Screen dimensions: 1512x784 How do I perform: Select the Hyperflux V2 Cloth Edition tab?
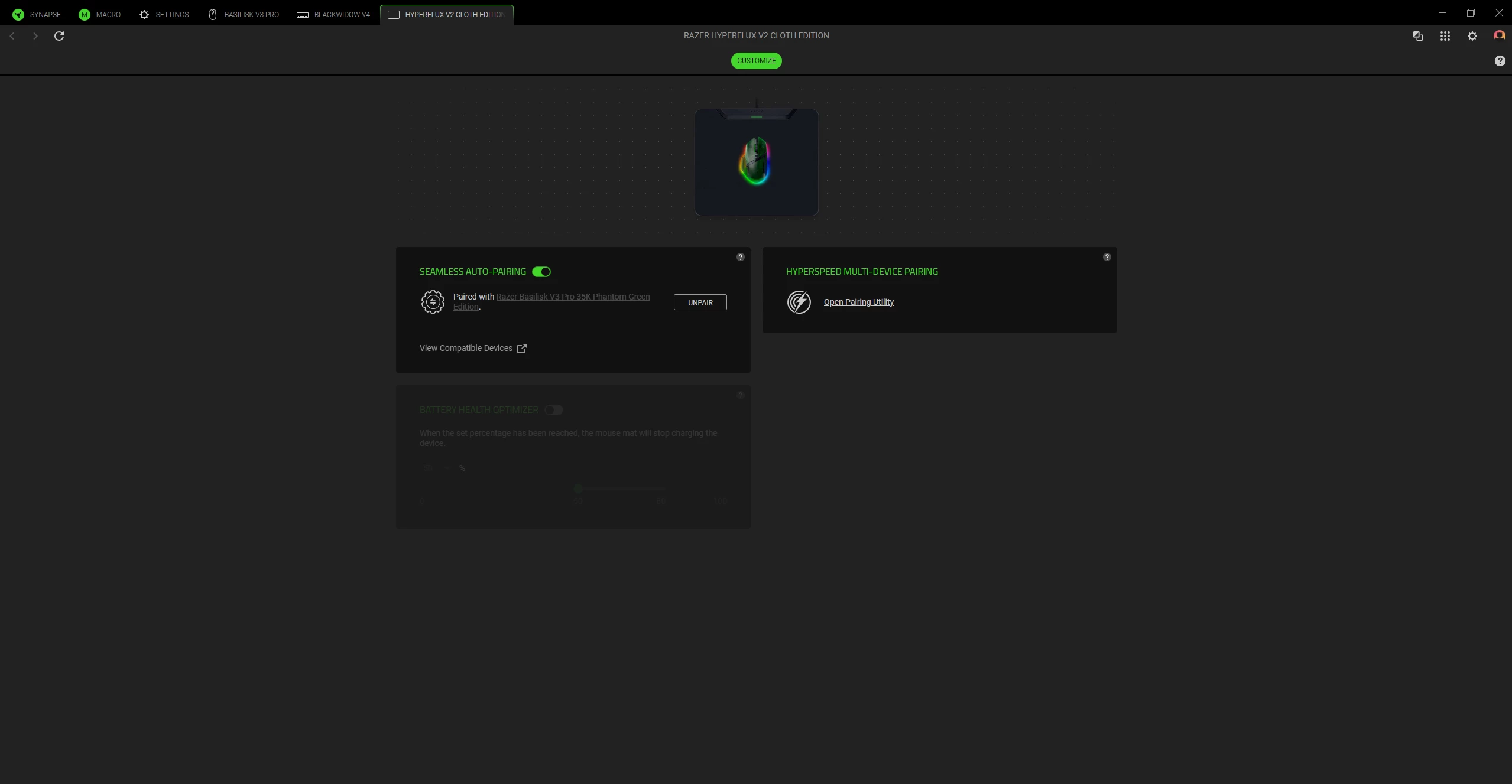pyautogui.click(x=447, y=14)
